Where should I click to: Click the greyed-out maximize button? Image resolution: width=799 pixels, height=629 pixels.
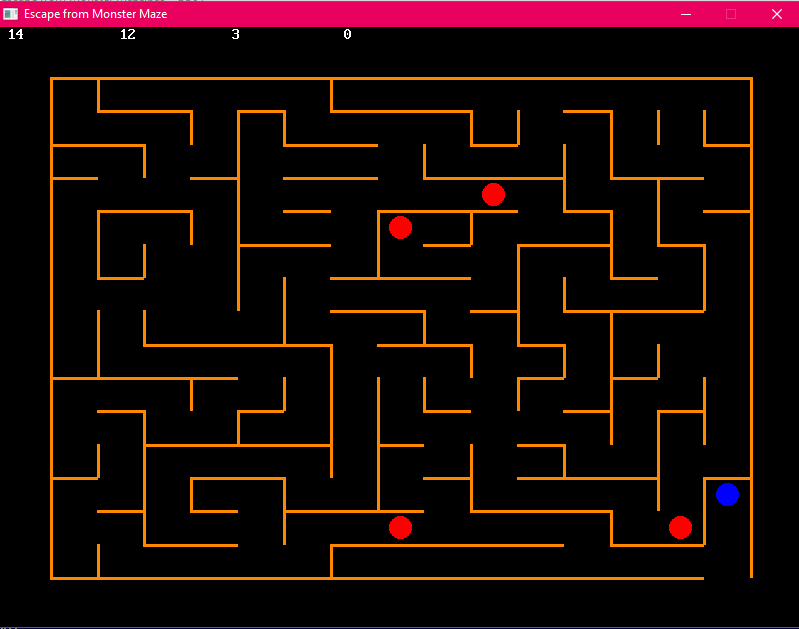[x=731, y=14]
